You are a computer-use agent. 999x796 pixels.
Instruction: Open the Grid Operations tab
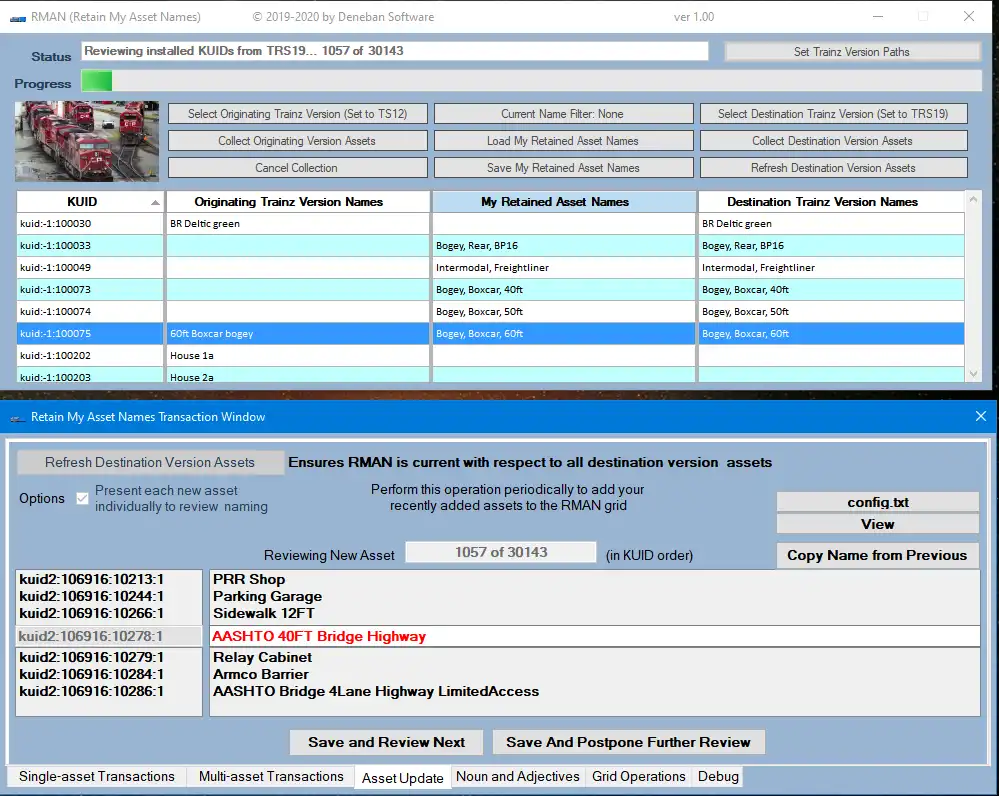click(x=638, y=776)
